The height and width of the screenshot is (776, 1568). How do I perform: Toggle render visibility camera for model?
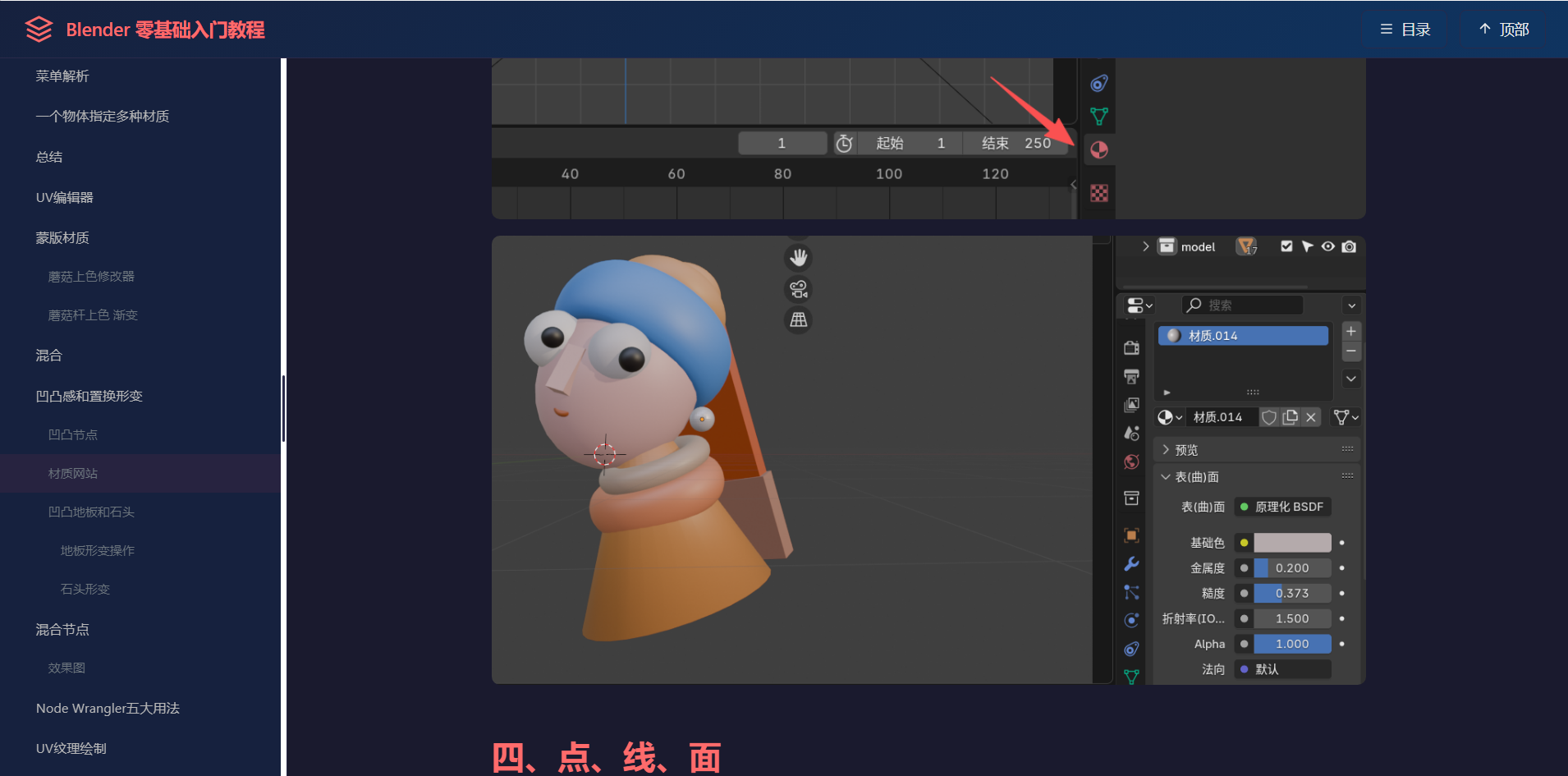pos(1349,246)
